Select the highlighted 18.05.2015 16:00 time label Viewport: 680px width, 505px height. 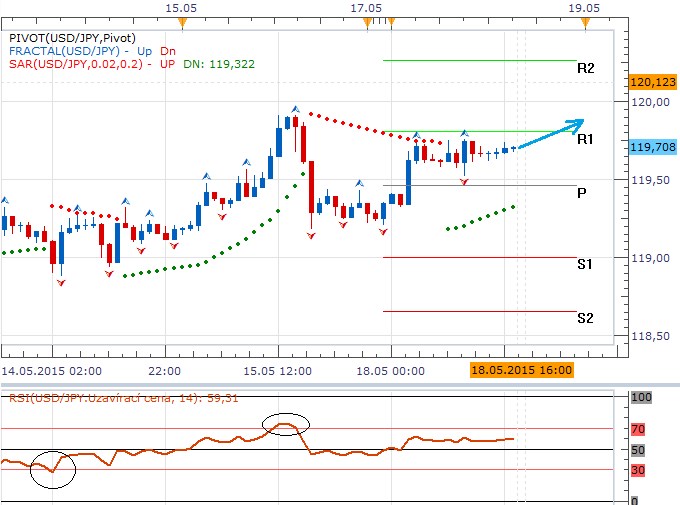coord(522,369)
